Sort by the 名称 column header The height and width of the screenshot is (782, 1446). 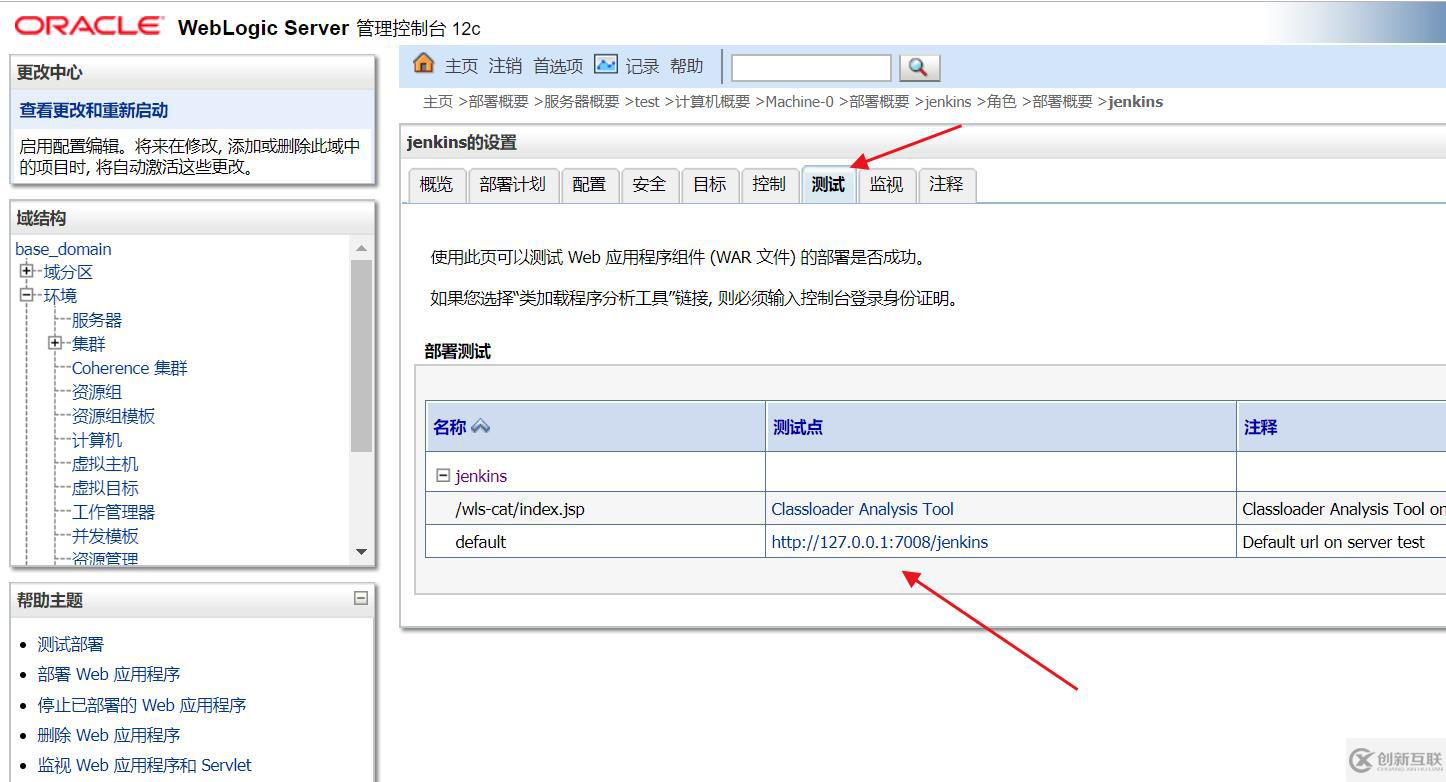pos(450,427)
